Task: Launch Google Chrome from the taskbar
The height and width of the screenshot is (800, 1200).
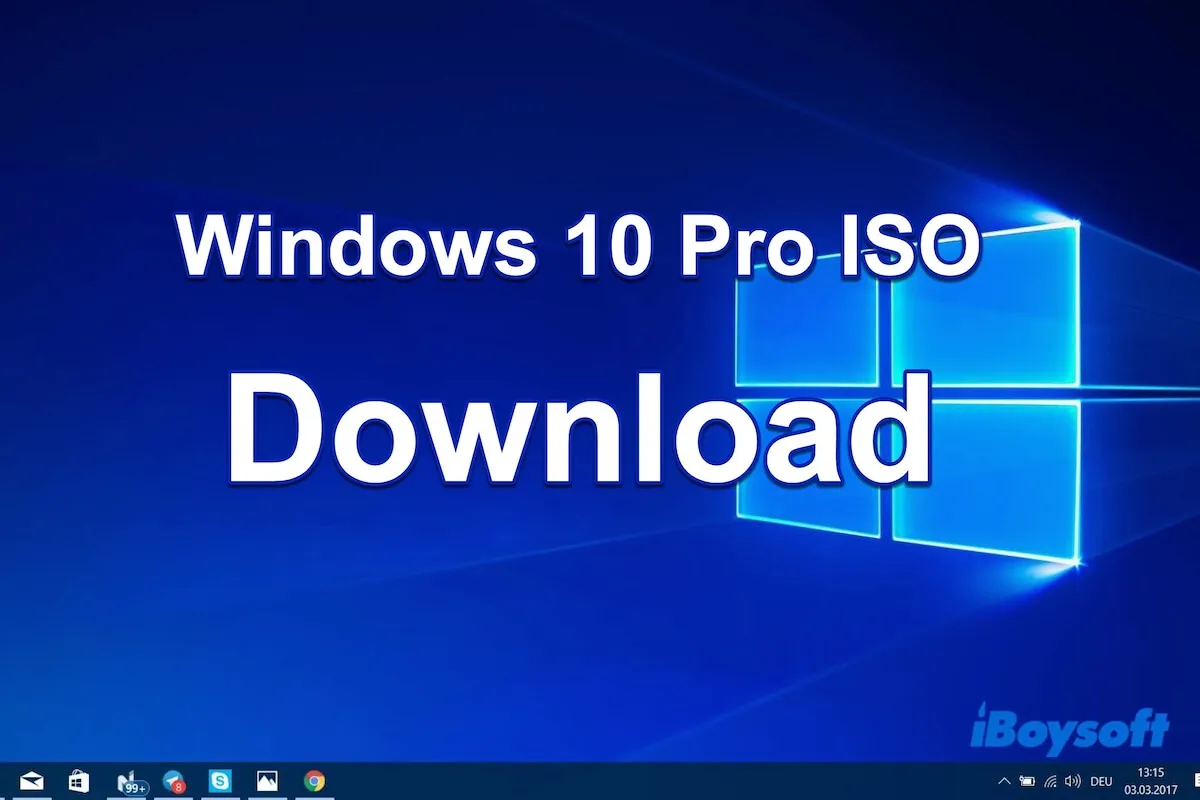Action: 316,781
